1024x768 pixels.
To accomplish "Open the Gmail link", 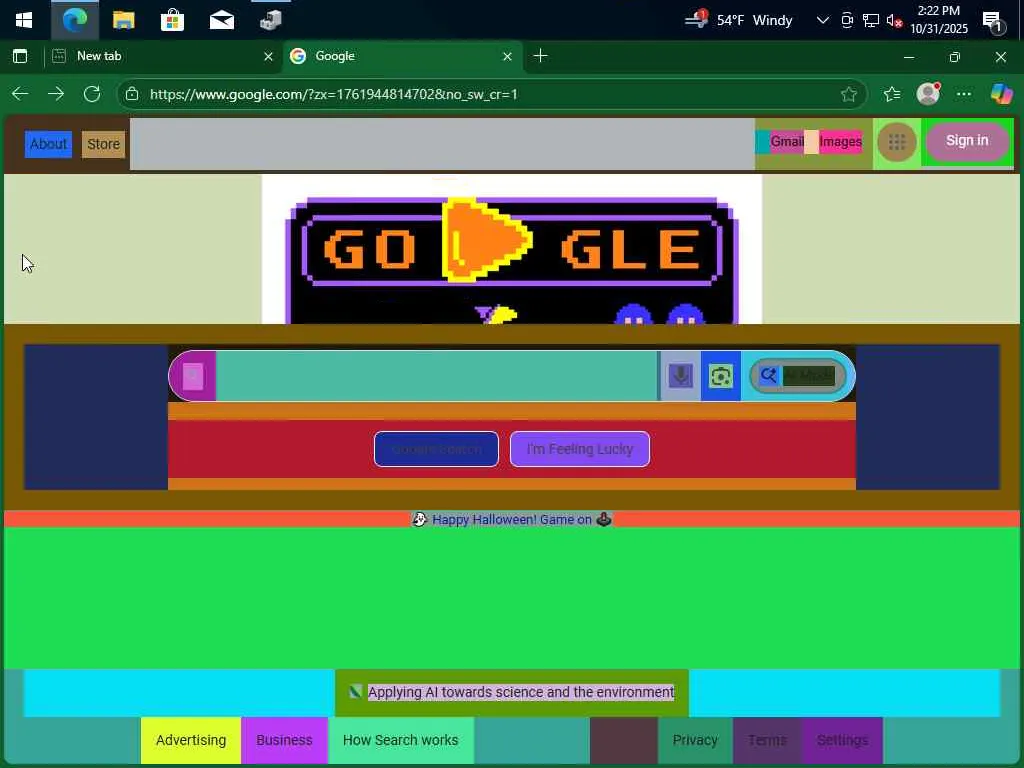I will tap(787, 142).
